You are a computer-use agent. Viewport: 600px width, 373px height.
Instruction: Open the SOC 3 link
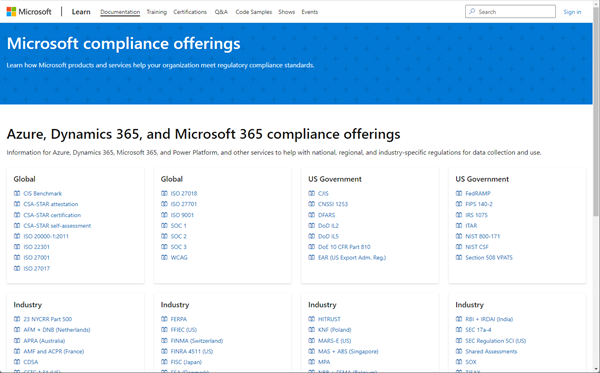click(x=178, y=247)
